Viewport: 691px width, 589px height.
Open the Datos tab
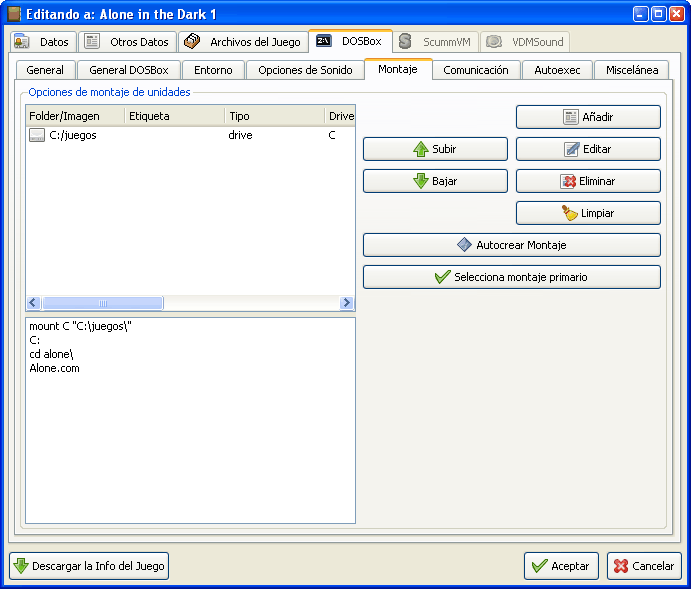[x=43, y=42]
